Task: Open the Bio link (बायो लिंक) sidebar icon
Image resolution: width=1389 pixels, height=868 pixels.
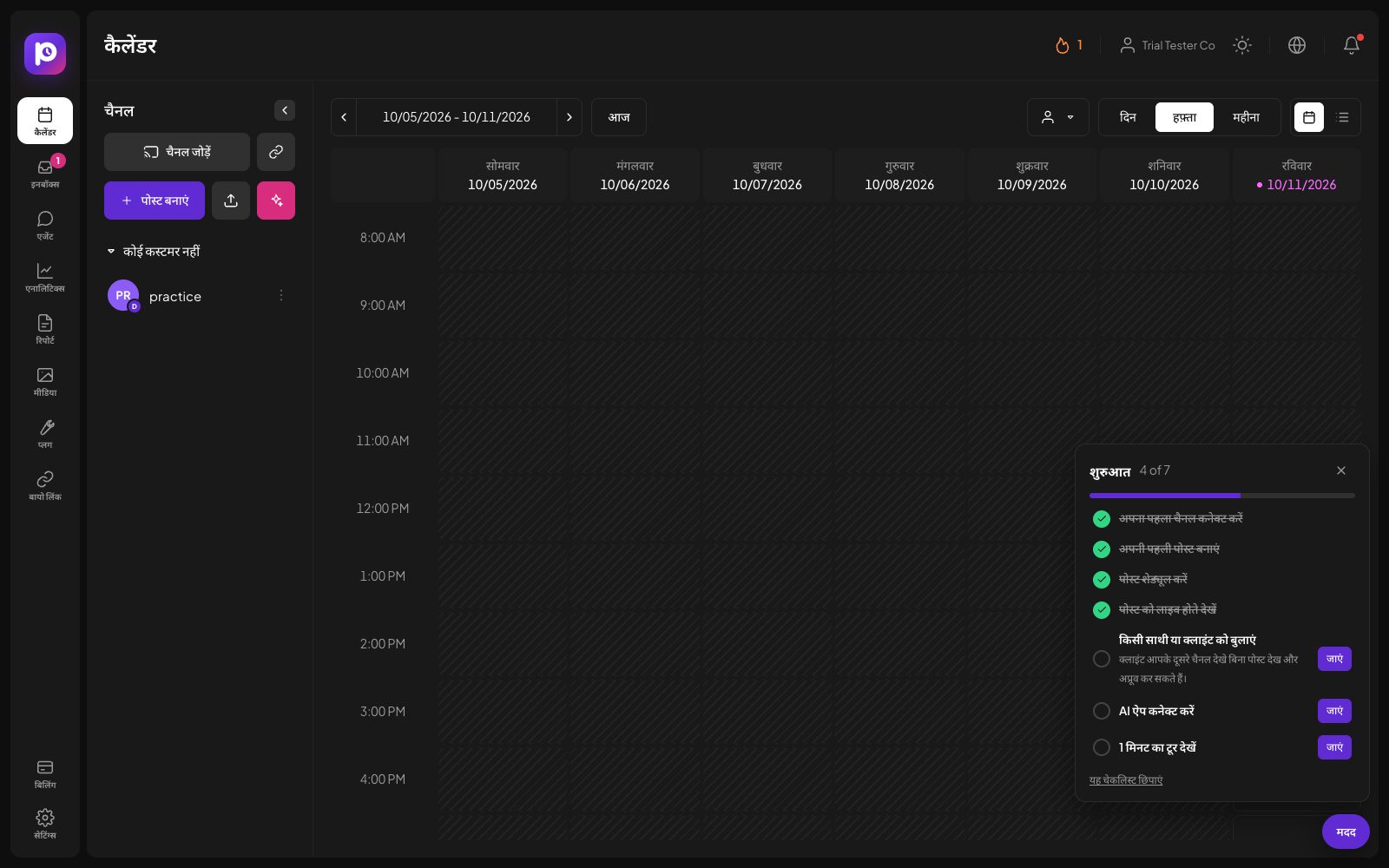Action: click(x=45, y=484)
